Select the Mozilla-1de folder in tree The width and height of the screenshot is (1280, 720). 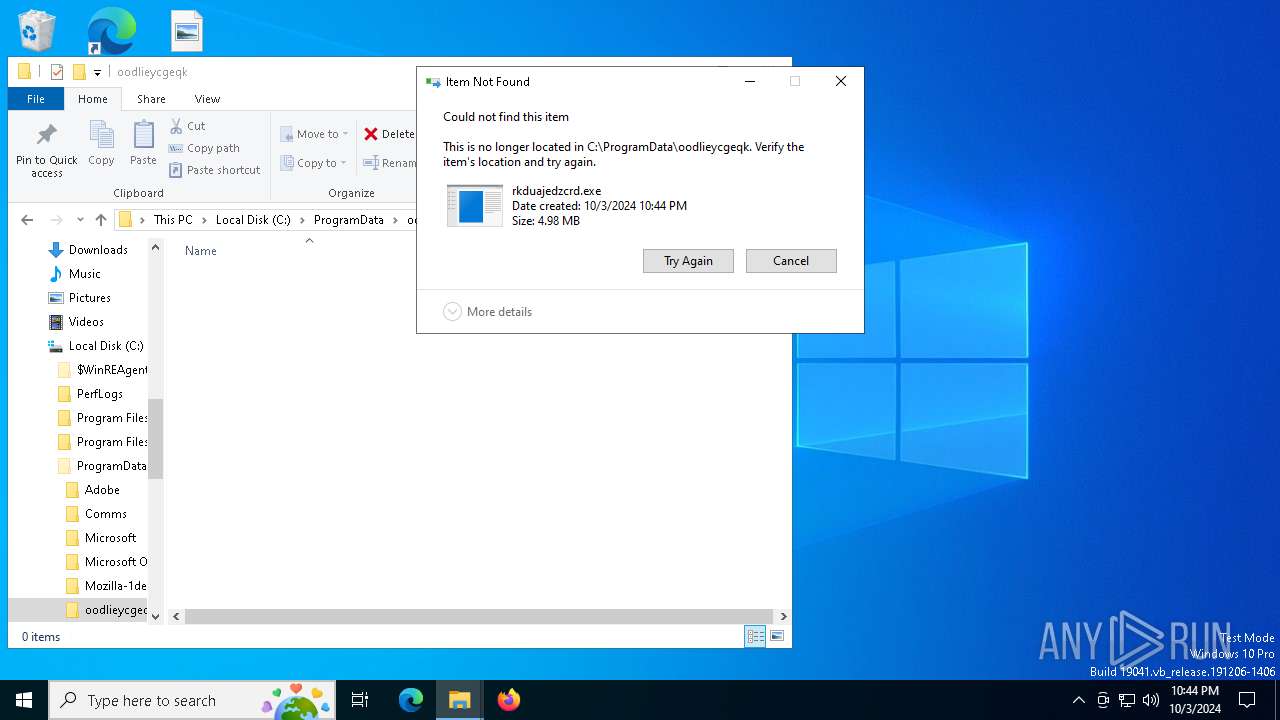106,586
